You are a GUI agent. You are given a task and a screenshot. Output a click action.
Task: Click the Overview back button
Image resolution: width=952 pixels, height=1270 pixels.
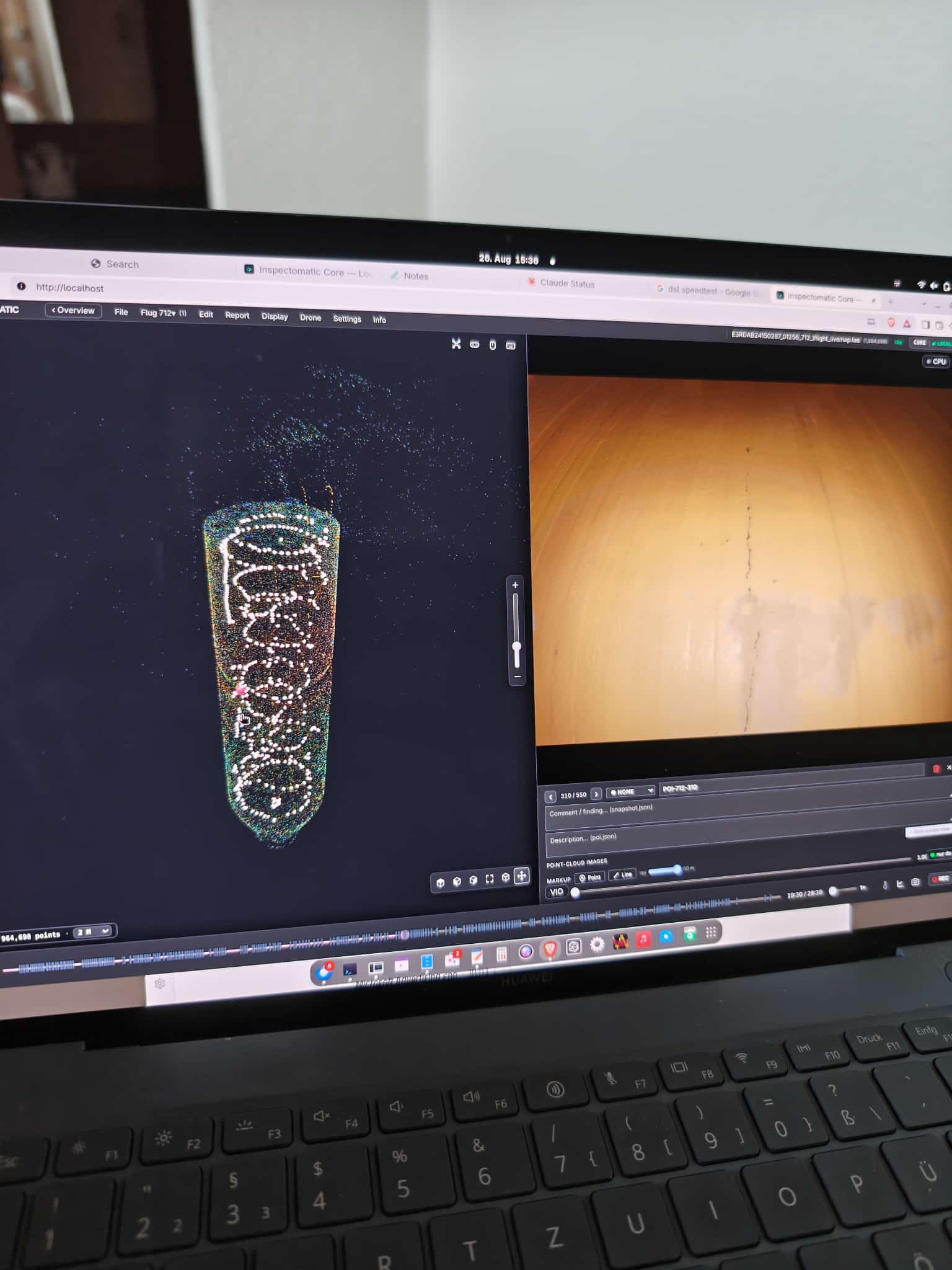click(73, 310)
